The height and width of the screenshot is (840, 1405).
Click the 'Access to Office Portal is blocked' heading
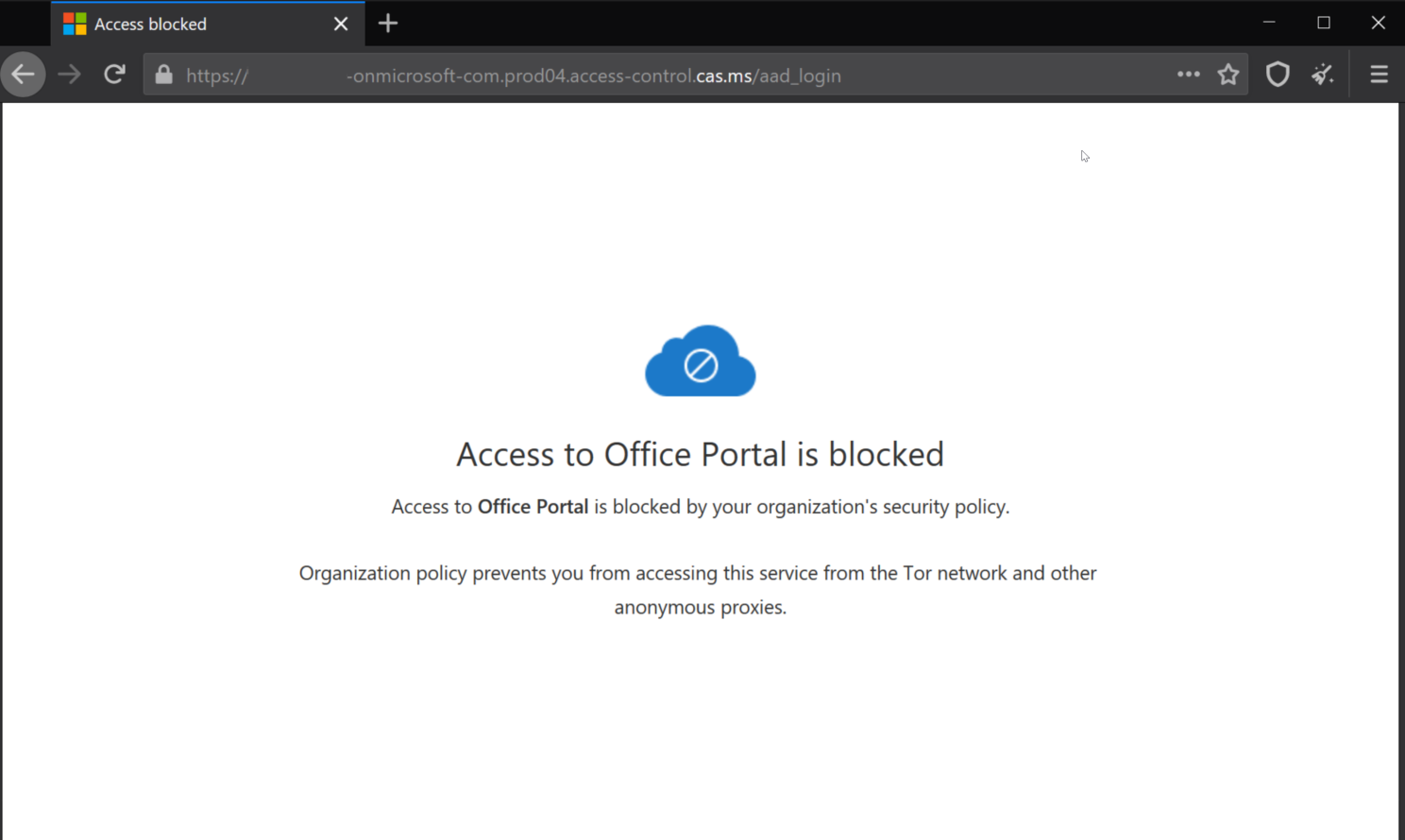[x=700, y=454]
